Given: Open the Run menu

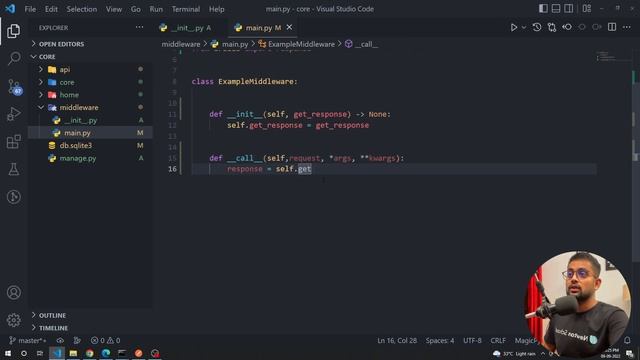Looking at the screenshot, I should [156, 9].
